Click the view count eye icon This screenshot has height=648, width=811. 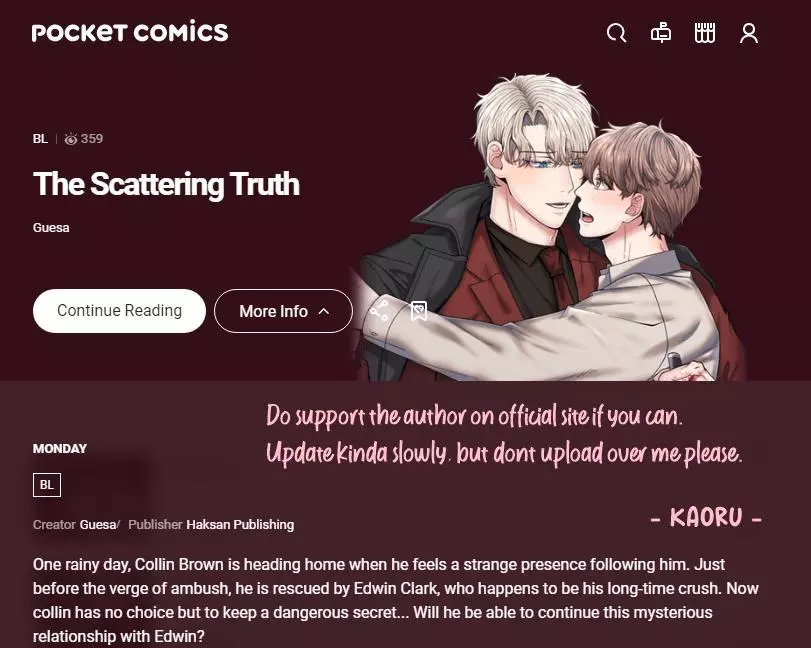click(x=71, y=139)
